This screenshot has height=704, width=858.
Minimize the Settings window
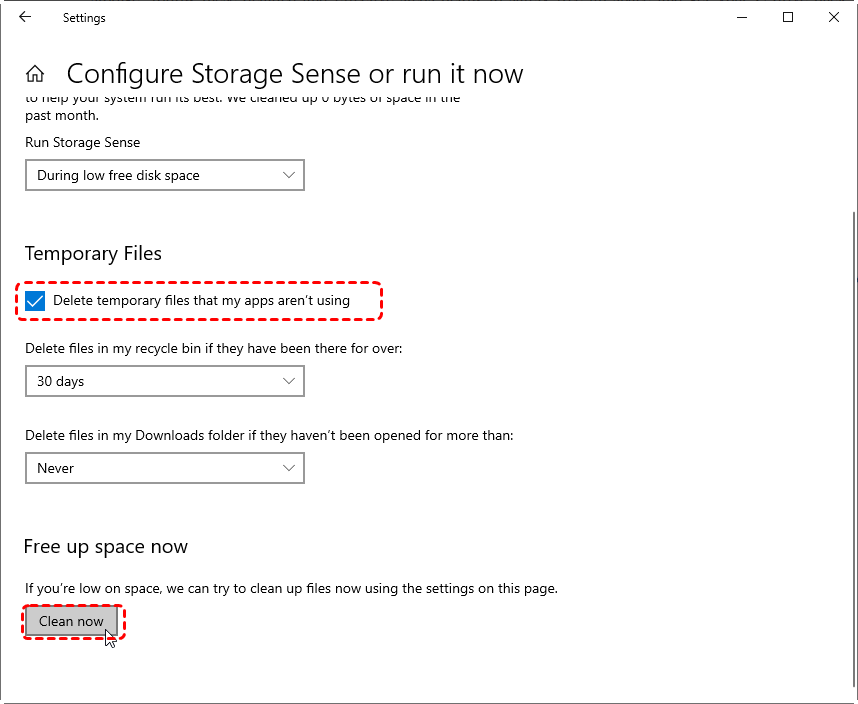pos(742,18)
